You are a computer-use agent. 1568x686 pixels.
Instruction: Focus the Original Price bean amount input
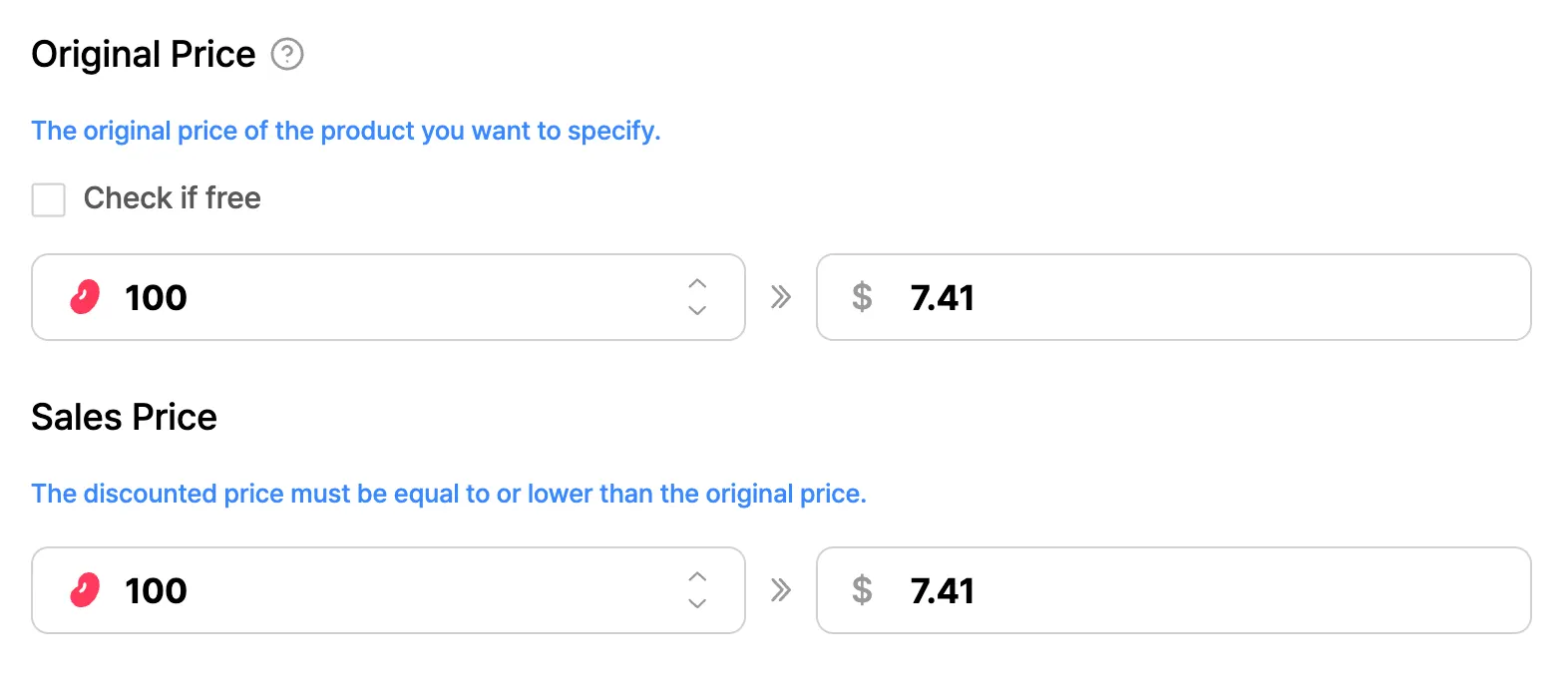(389, 297)
